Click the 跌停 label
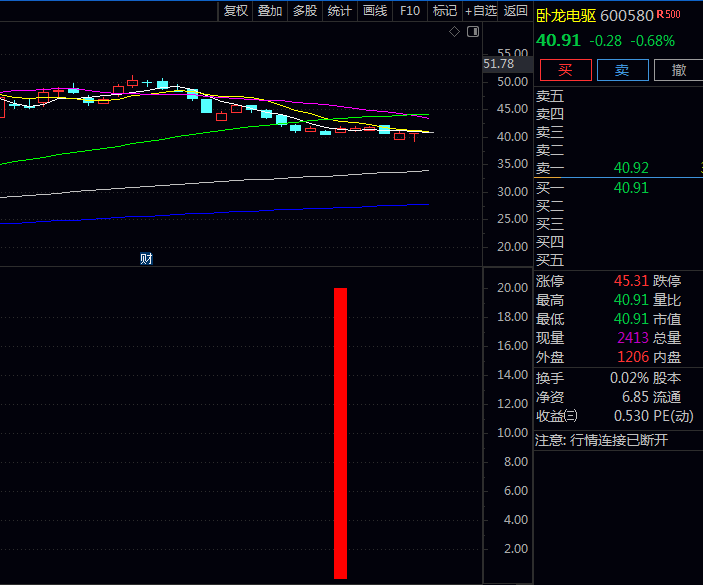The height and width of the screenshot is (585, 703). pyautogui.click(x=667, y=281)
